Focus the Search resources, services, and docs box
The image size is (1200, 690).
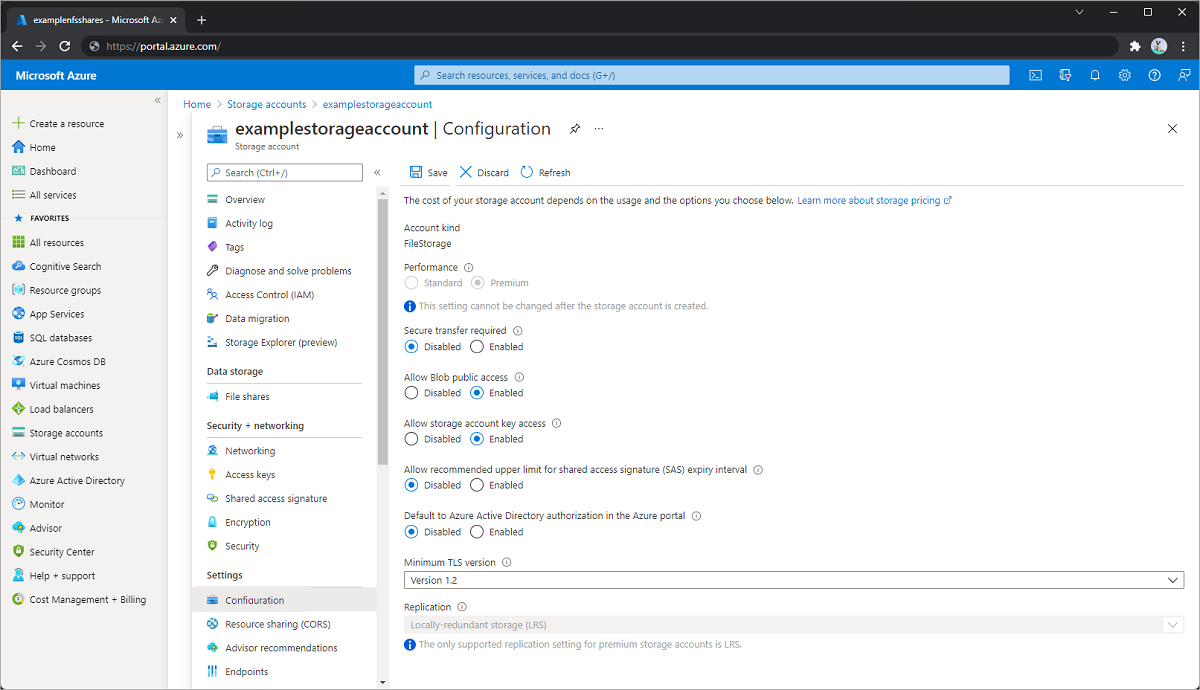pos(712,75)
